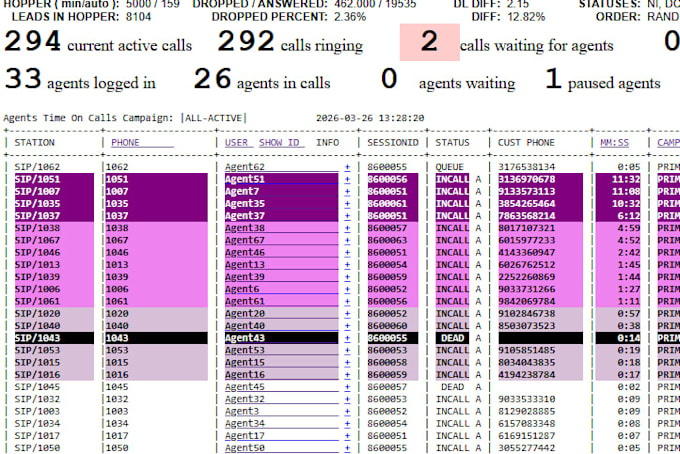Viewport: 680px width, 454px height.
Task: Click the 11:32 call time value
Action: [626, 179]
